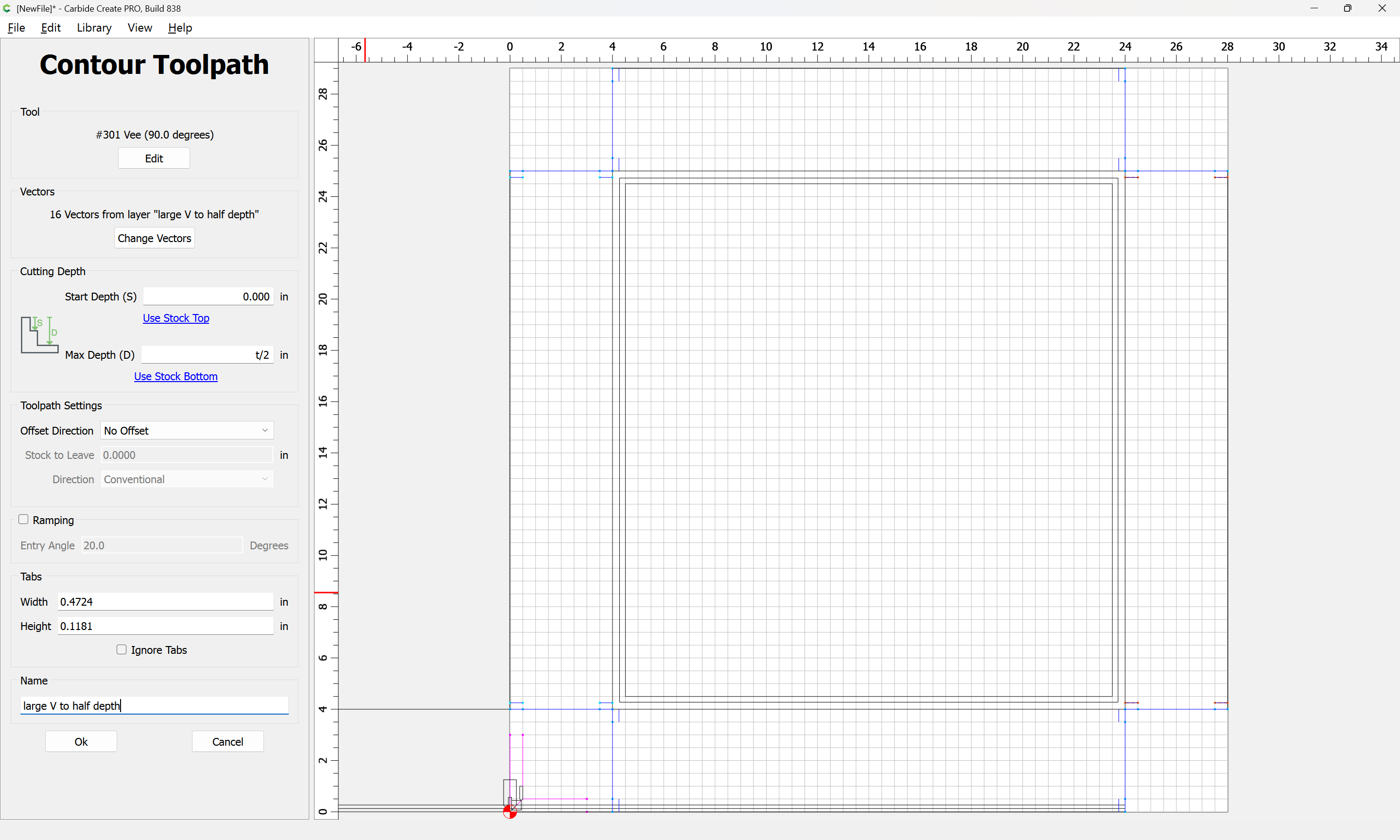Expand the Direction Conventional dropdown
The image size is (1400, 840).
pyautogui.click(x=187, y=479)
